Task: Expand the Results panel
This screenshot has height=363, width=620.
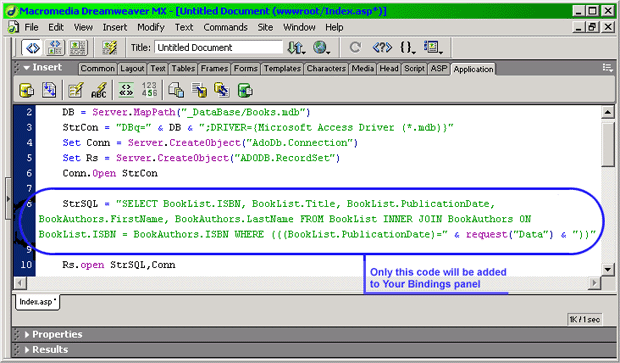Action: click(x=27, y=350)
